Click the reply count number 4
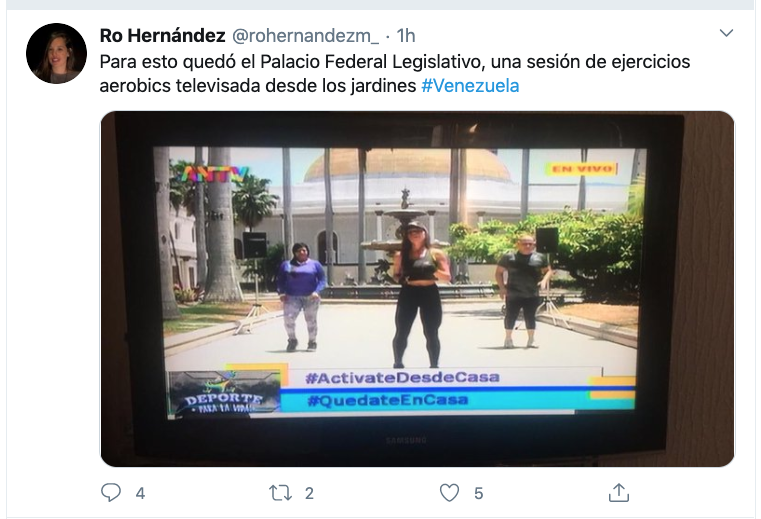This screenshot has height=519, width=761. point(140,493)
